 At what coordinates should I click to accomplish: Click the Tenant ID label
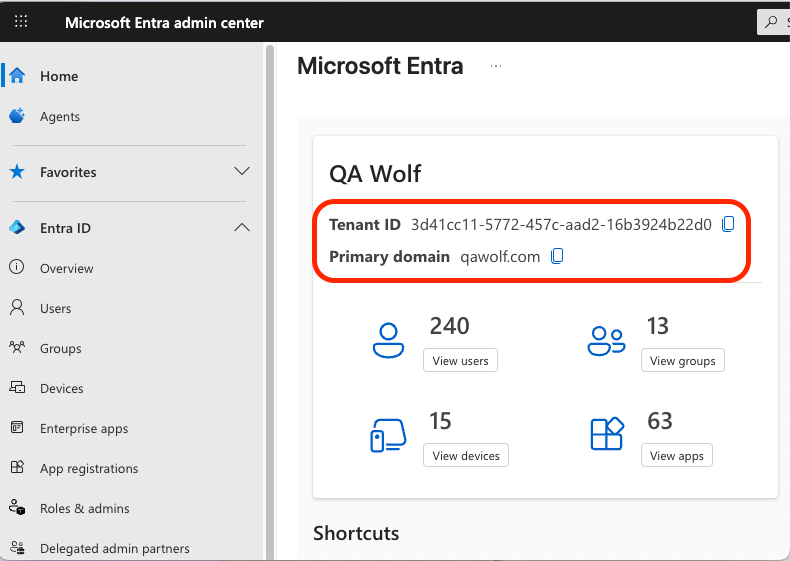[365, 224]
